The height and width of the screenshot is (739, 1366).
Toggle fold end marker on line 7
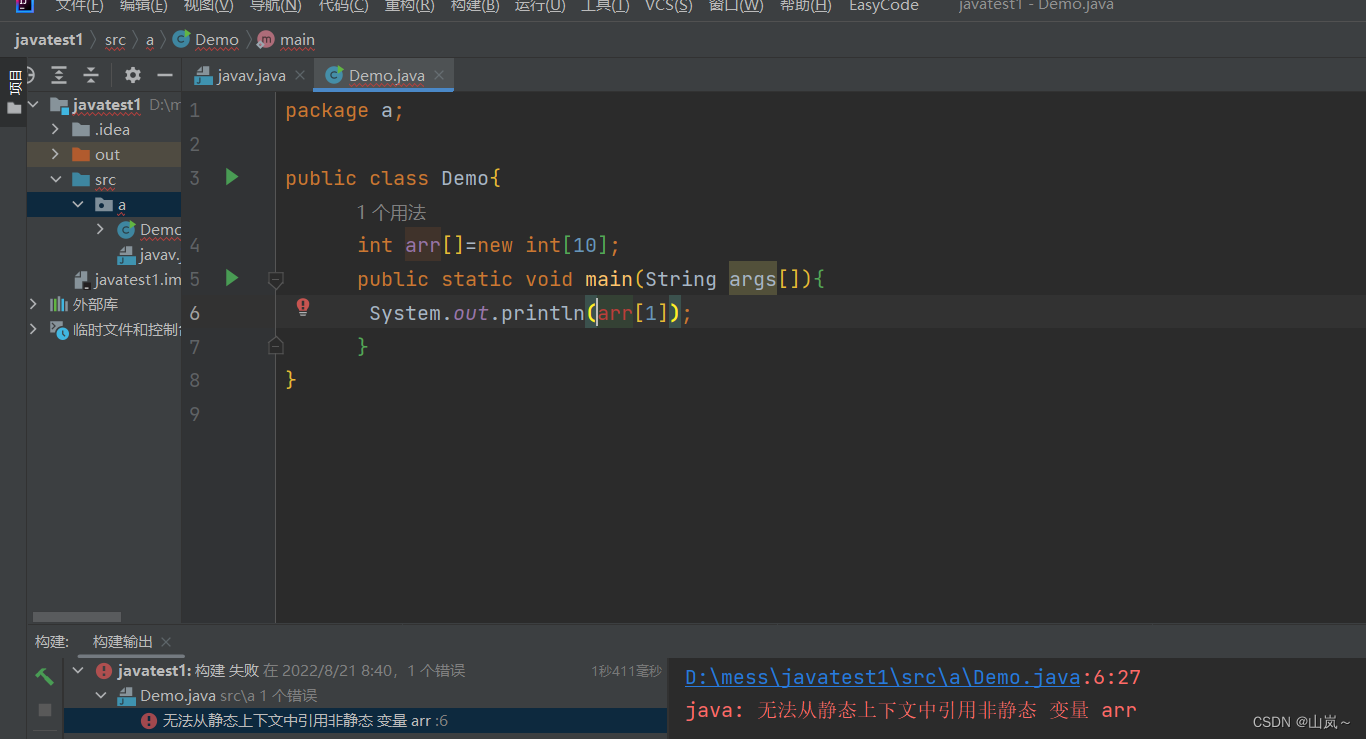click(276, 346)
